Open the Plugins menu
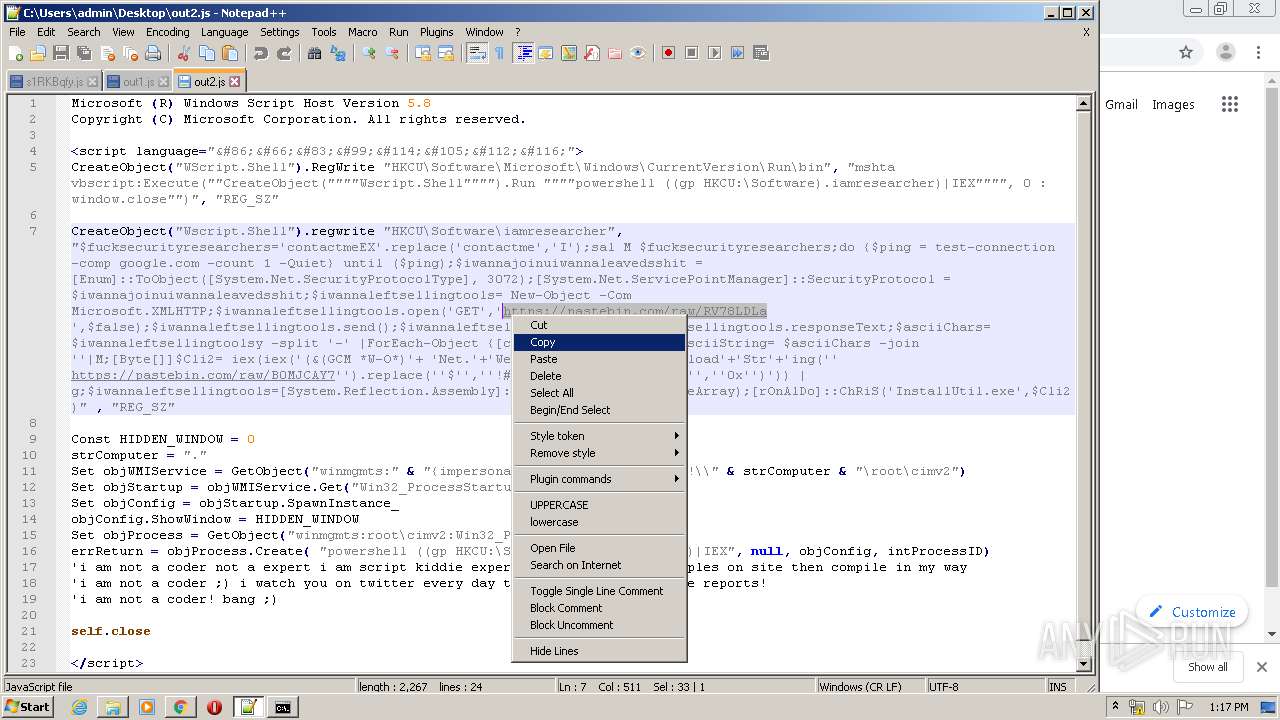This screenshot has width=1280, height=720. point(436,32)
